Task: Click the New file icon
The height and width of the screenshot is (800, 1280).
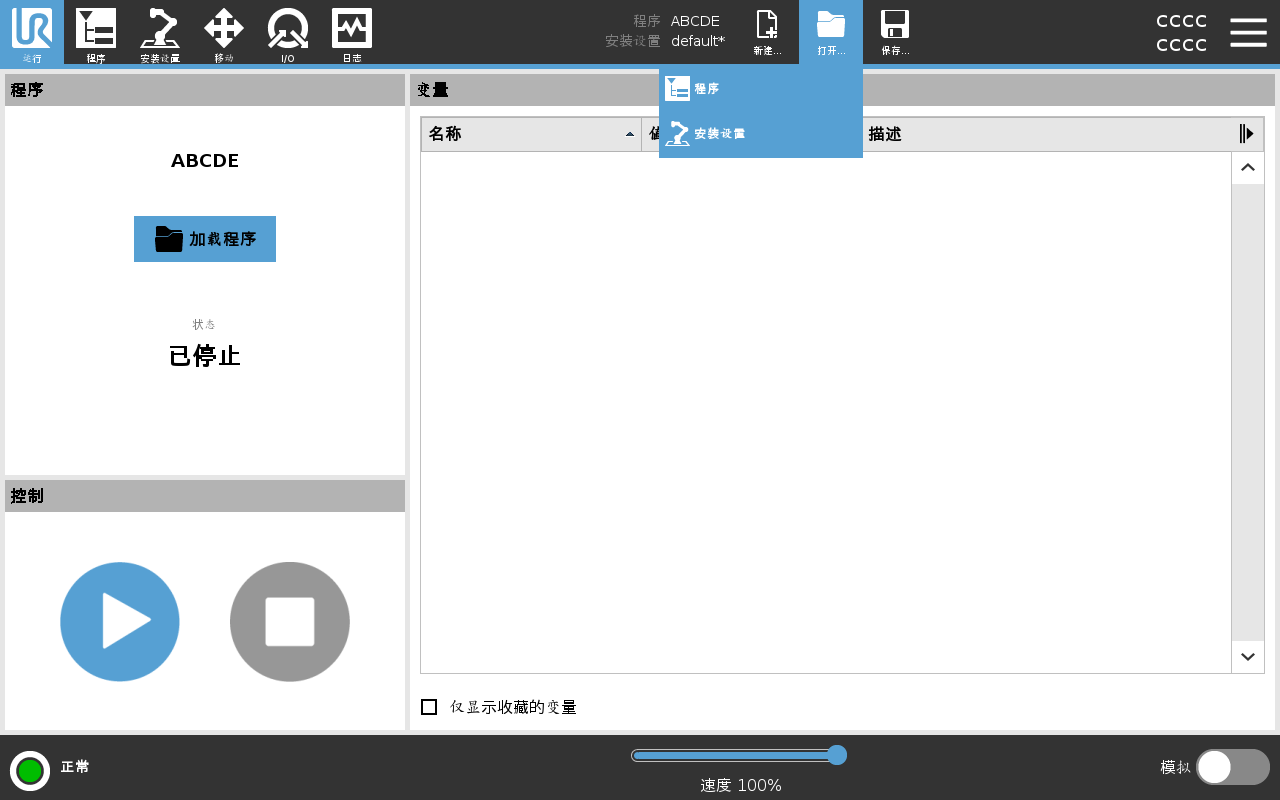Action: pyautogui.click(x=767, y=32)
